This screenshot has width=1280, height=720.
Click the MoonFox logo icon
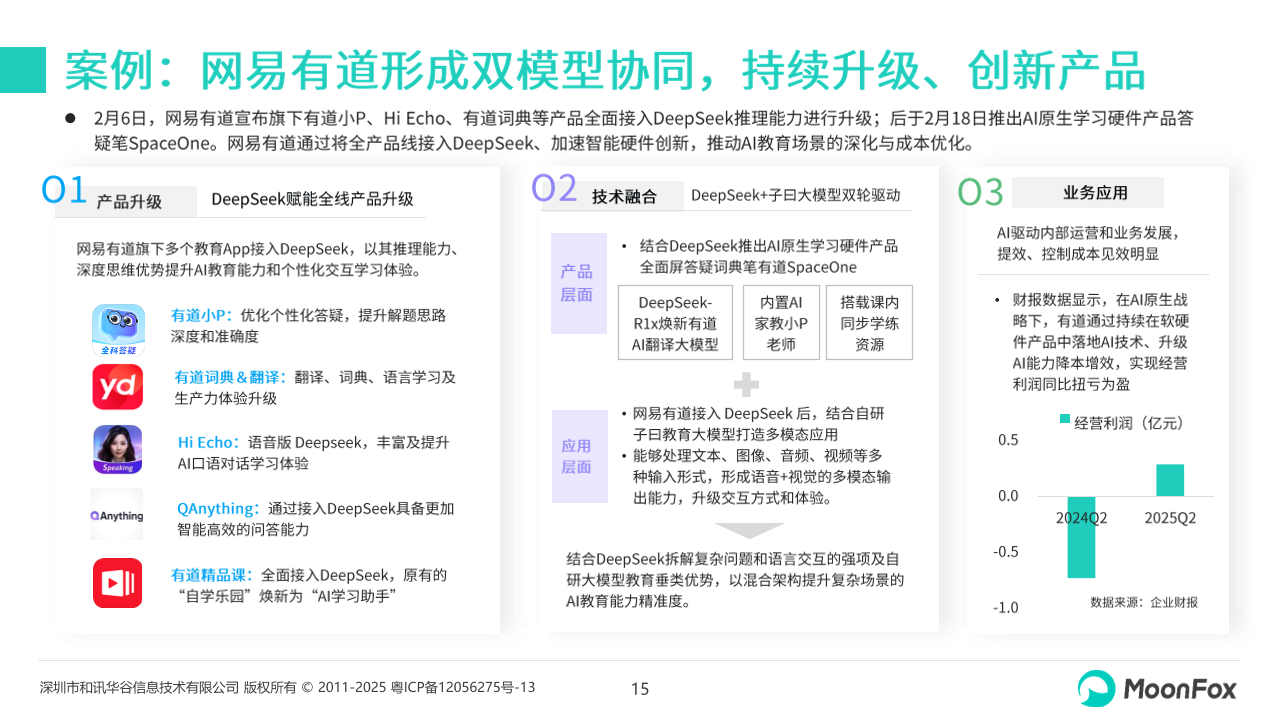pyautogui.click(x=1096, y=688)
